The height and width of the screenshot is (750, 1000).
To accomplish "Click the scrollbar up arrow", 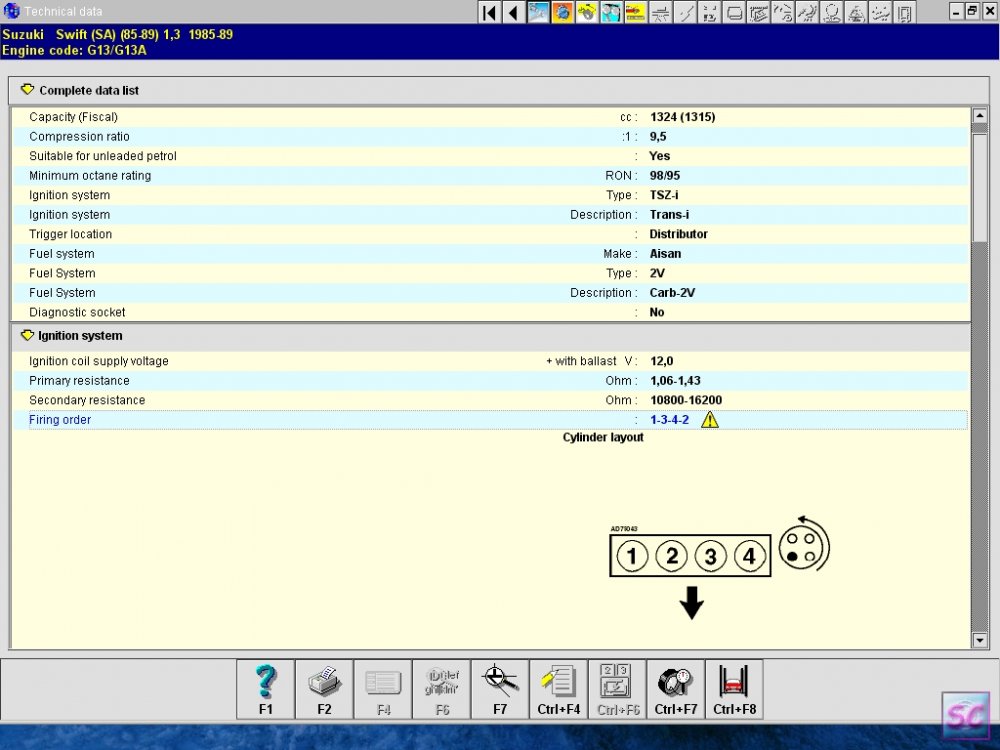I will 980,115.
